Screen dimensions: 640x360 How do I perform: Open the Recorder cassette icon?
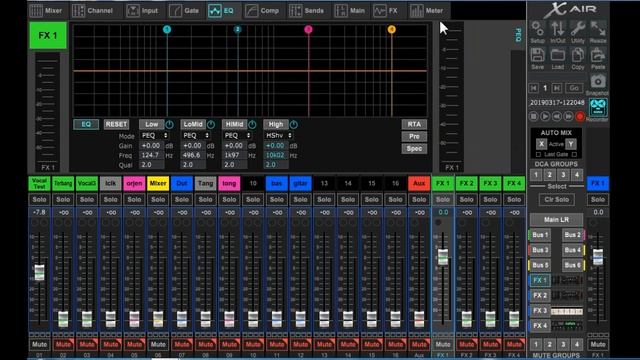coord(598,107)
